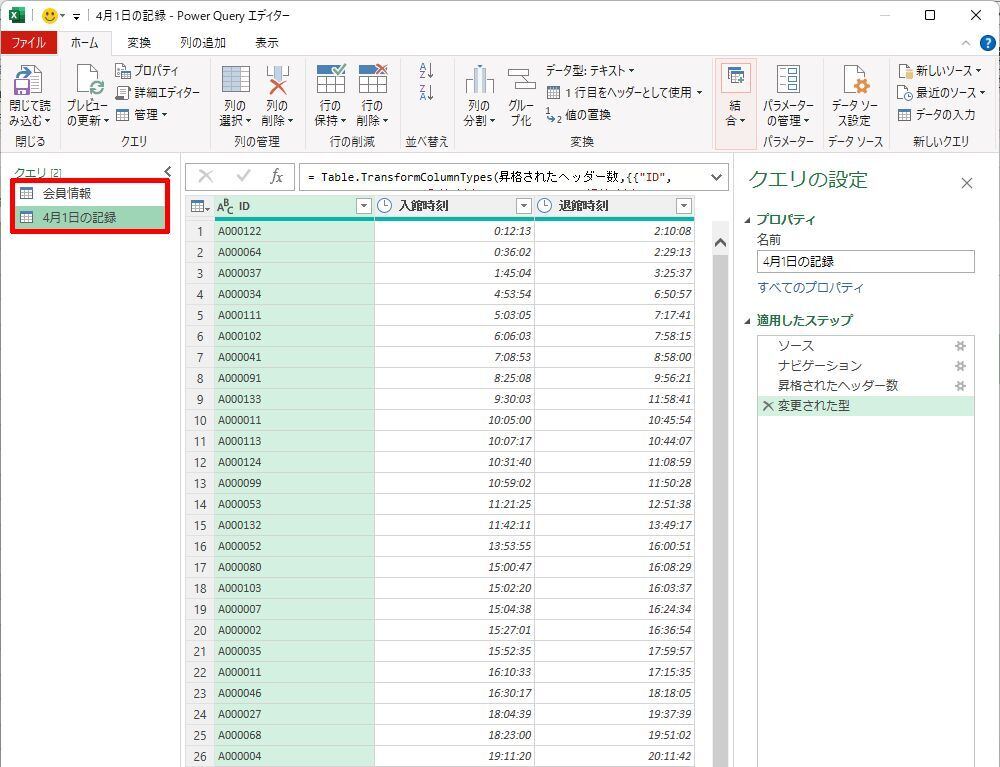This screenshot has width=1000, height=767.
Task: Switch to the View (表示) tab
Action: coord(267,43)
